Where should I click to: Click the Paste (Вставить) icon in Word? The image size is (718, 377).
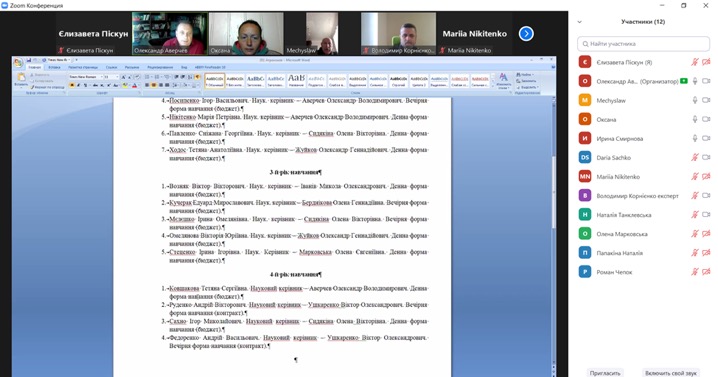pyautogui.click(x=21, y=78)
